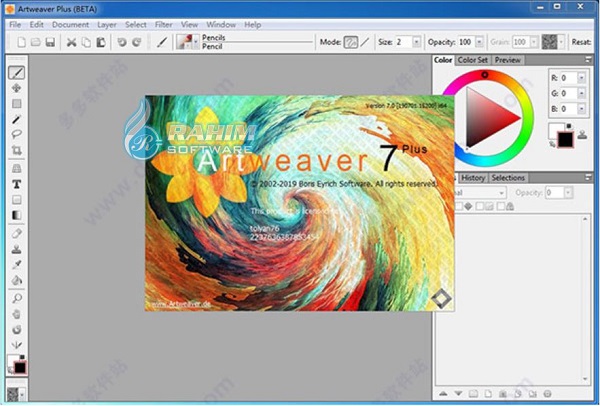
Task: Click the New document toolbar icon
Action: click(x=21, y=42)
